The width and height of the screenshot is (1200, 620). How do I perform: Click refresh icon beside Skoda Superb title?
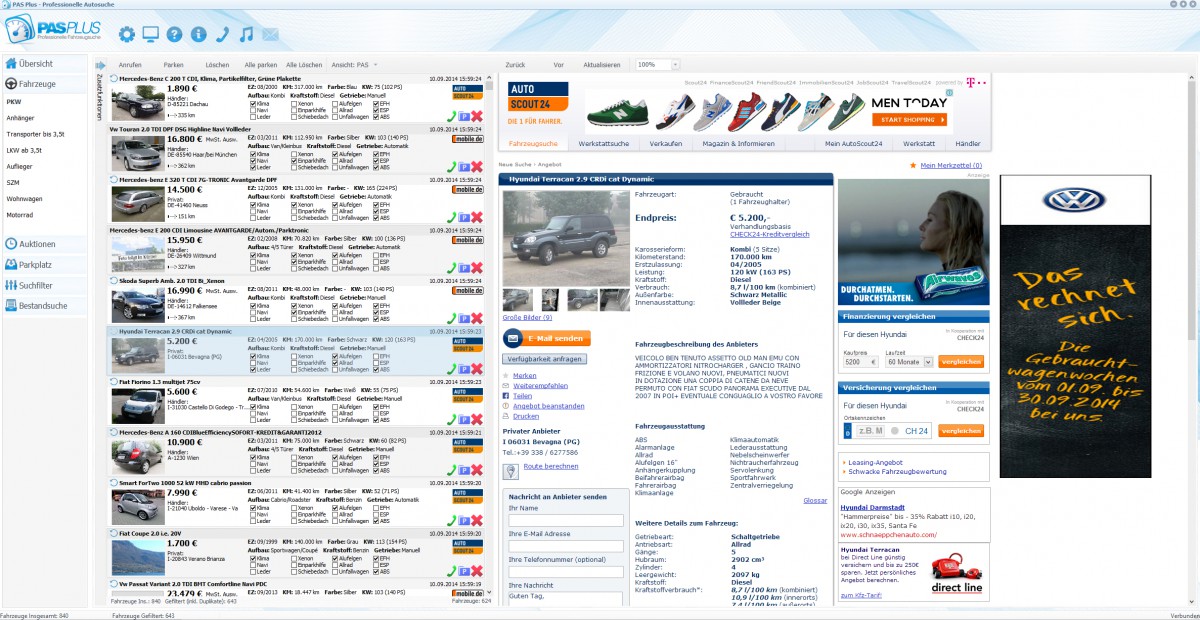tap(113, 281)
